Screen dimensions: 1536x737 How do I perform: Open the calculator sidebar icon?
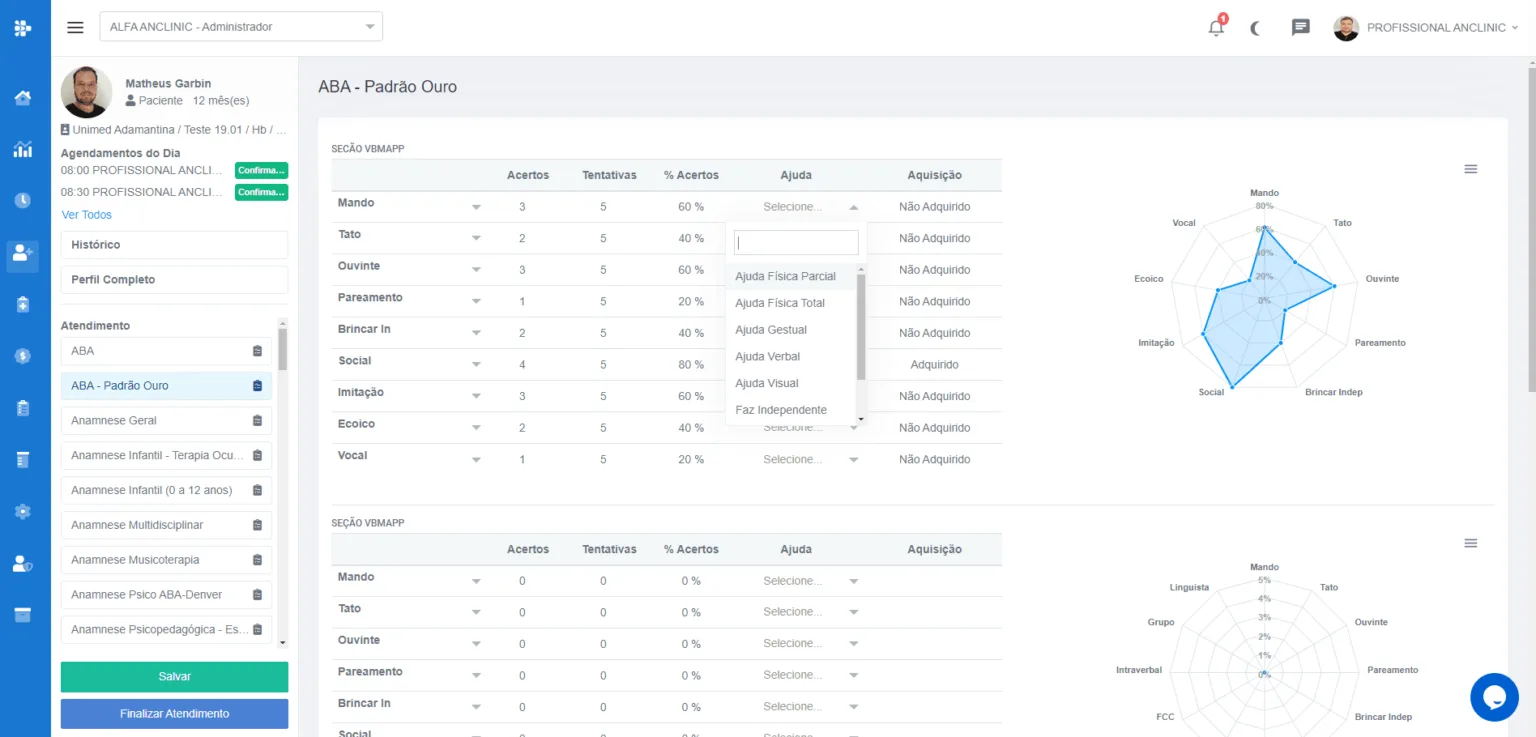23,460
